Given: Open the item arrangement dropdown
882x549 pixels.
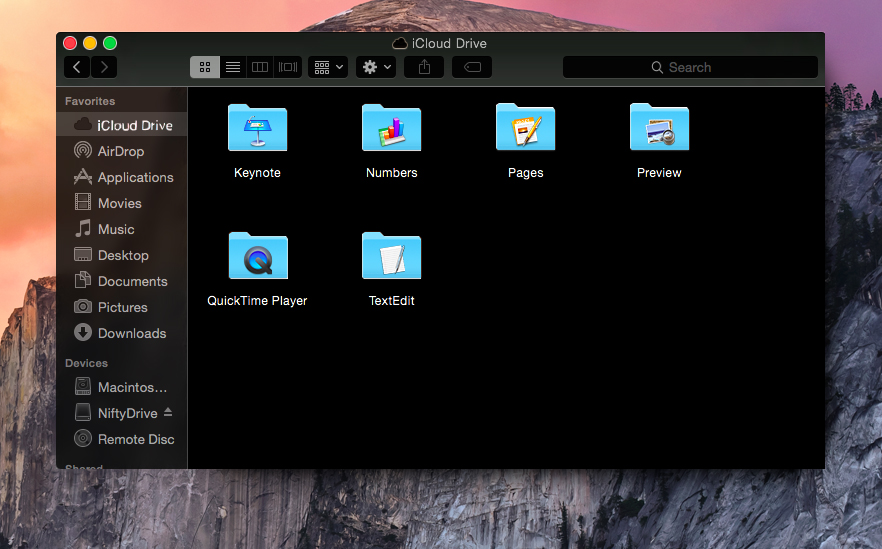Looking at the screenshot, I should coord(328,67).
